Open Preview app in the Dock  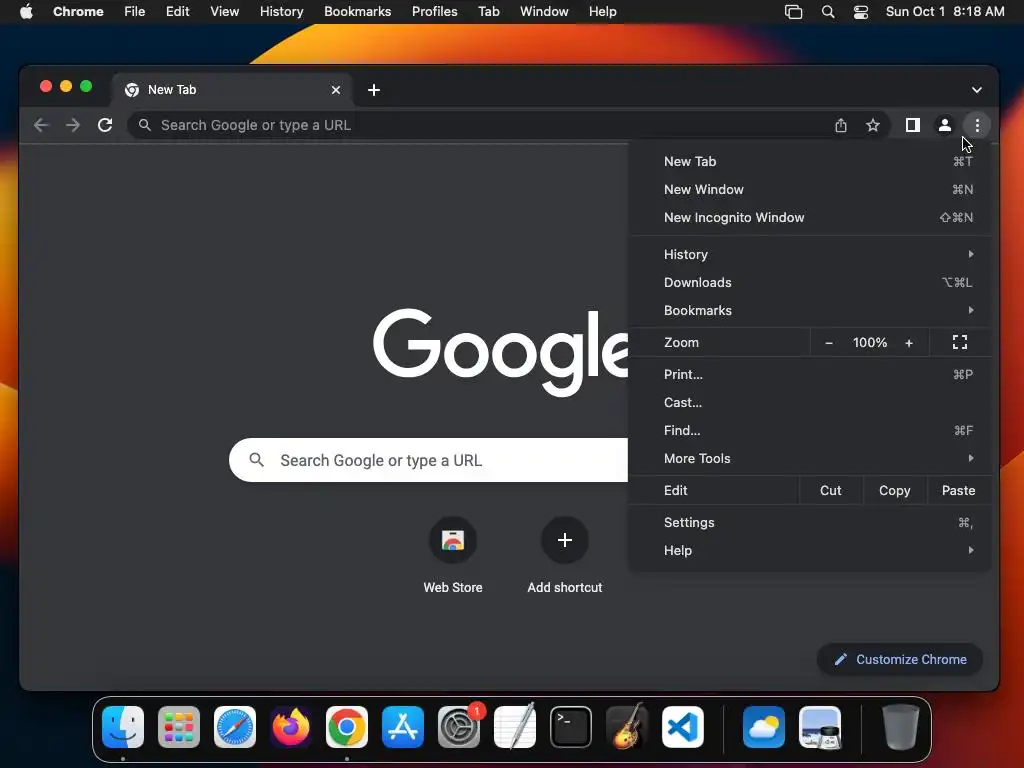pyautogui.click(x=820, y=727)
